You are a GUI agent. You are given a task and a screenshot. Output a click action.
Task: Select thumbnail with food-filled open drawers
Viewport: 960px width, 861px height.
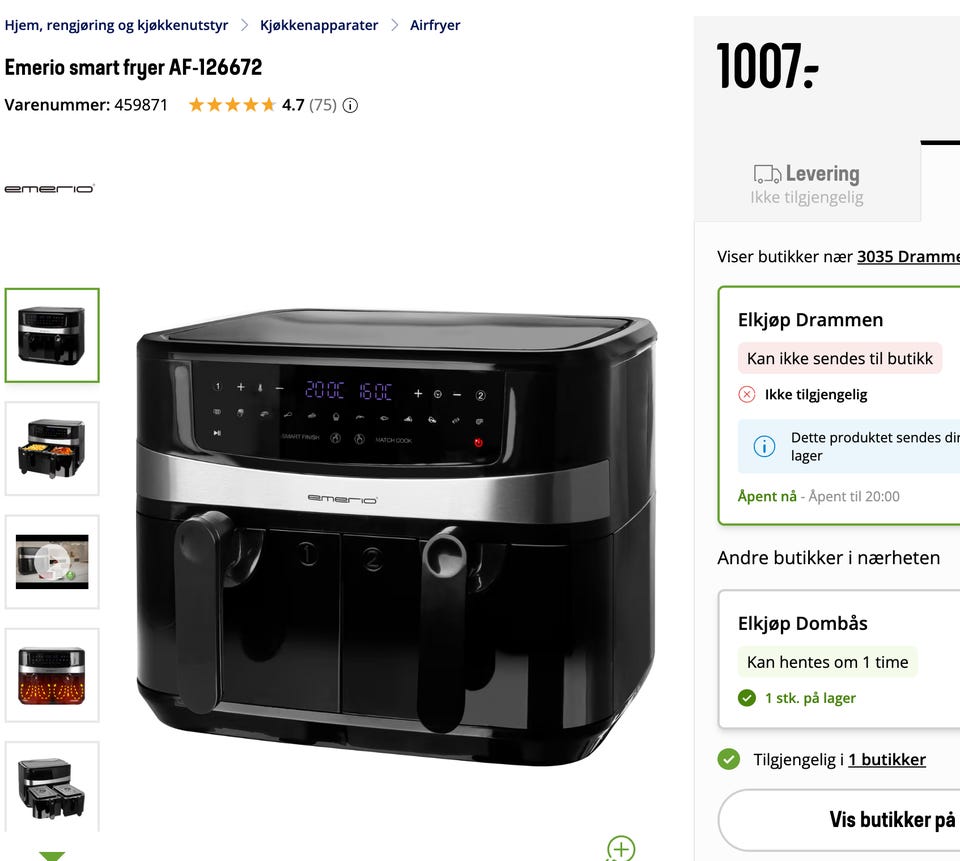point(52,449)
